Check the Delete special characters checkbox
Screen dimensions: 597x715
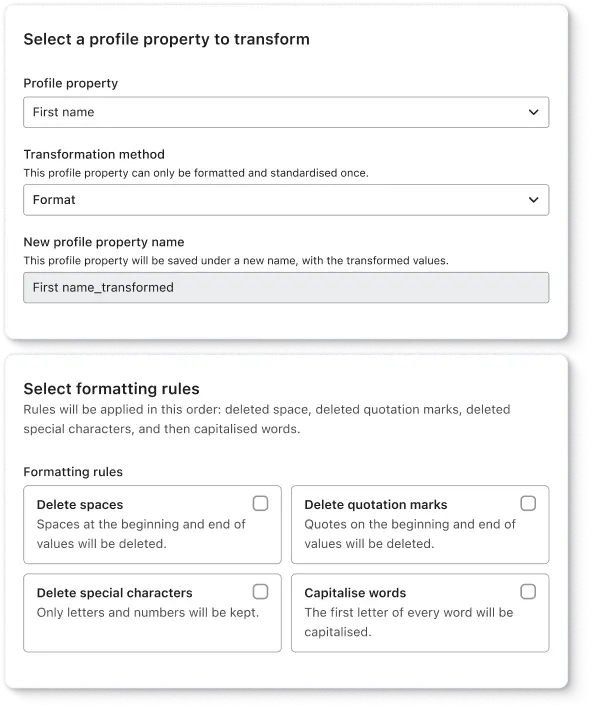260,592
